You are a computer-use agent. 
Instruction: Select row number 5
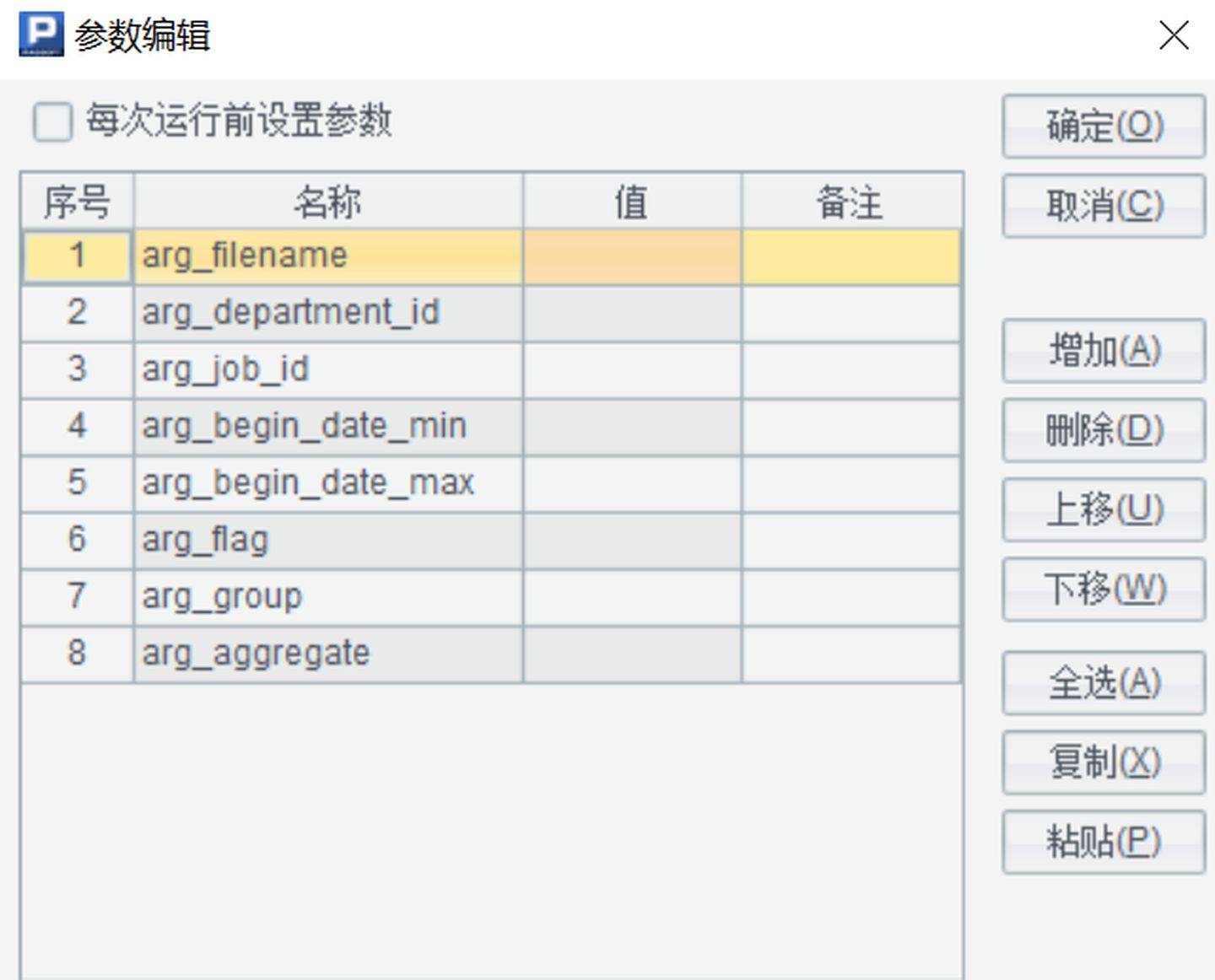[x=77, y=483]
